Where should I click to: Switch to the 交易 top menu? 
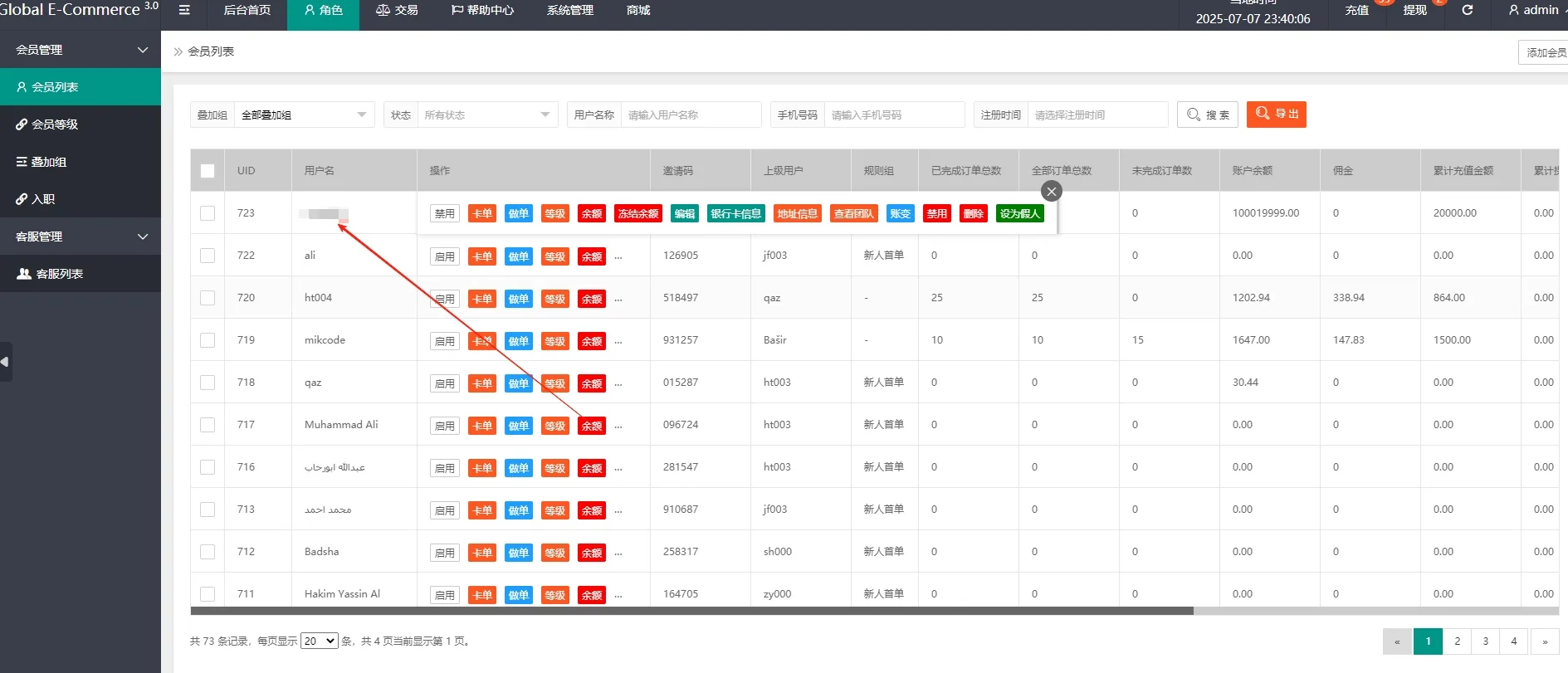(397, 10)
